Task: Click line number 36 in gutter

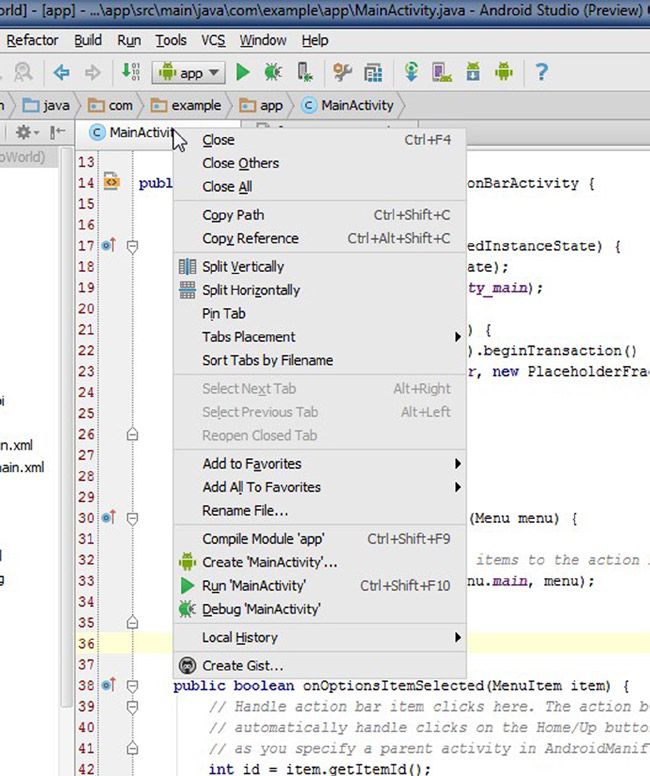Action: (x=86, y=643)
